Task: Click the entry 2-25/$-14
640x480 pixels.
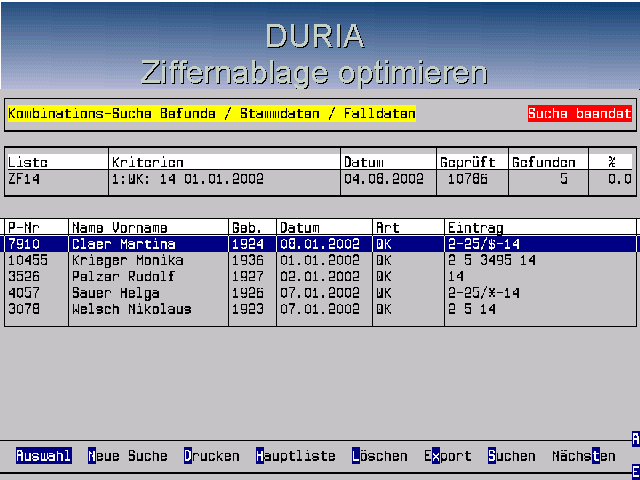Action: pyautogui.click(x=484, y=244)
